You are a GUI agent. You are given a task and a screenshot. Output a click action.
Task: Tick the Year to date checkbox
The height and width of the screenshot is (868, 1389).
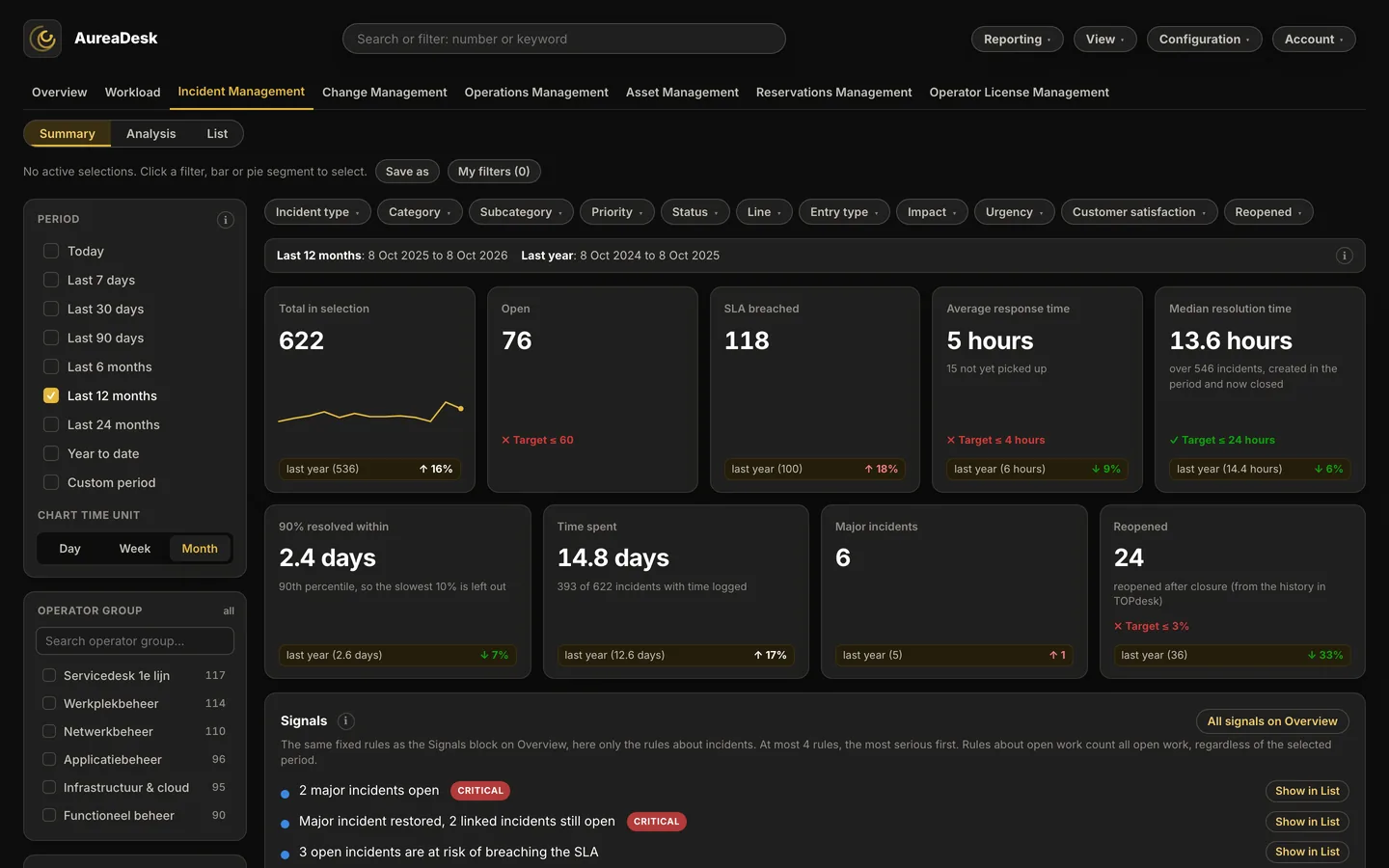51,453
